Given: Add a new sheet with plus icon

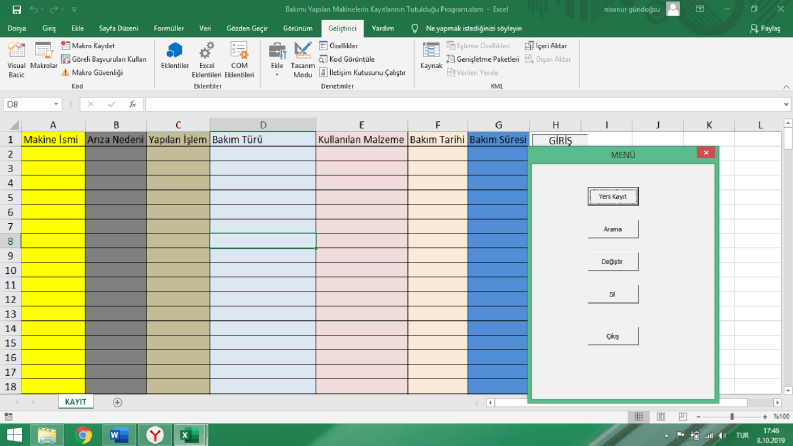Looking at the screenshot, I should coord(117,402).
